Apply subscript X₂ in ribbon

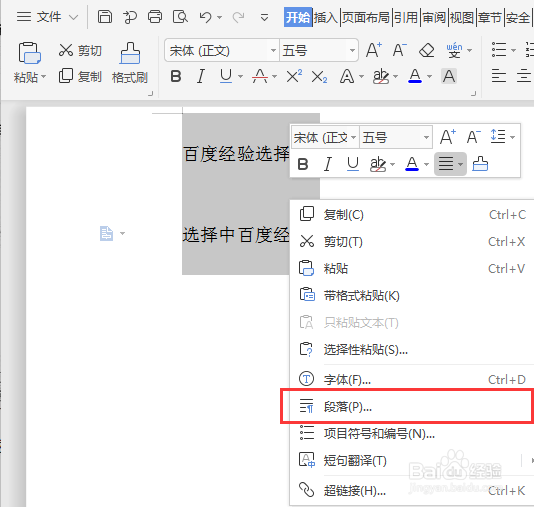319,77
